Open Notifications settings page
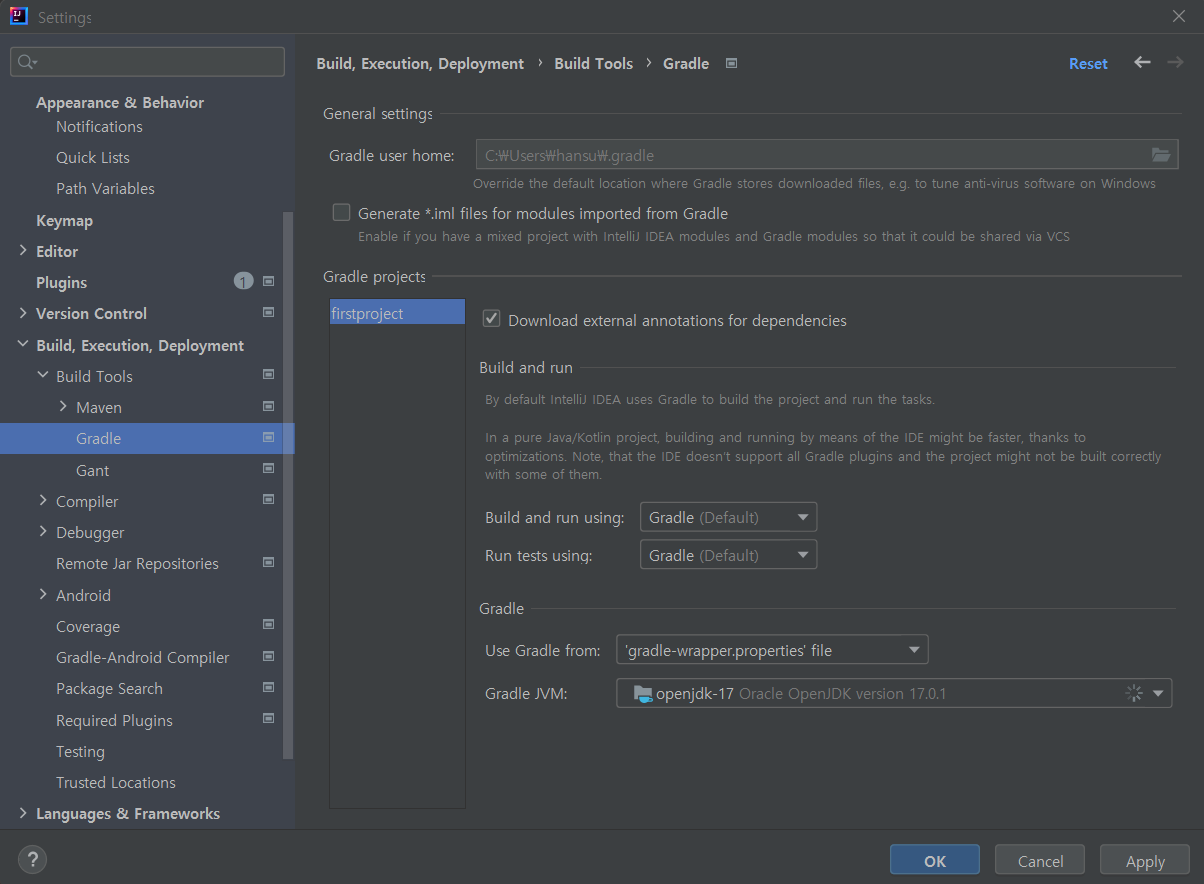This screenshot has width=1204, height=884. (x=99, y=126)
